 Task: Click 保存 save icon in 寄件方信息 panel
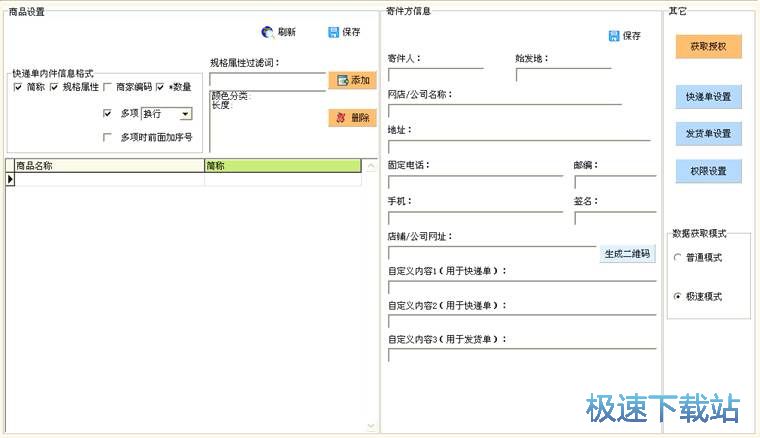click(614, 36)
